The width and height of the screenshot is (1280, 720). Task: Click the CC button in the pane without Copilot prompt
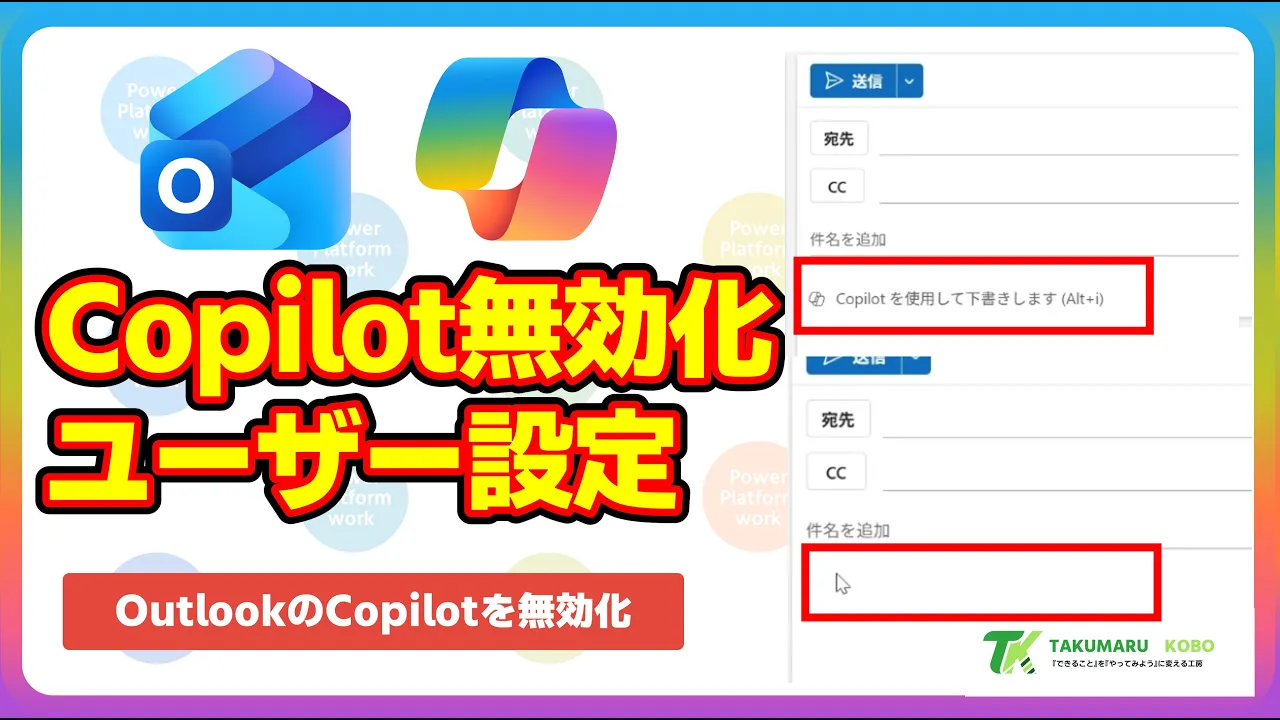[x=836, y=473]
